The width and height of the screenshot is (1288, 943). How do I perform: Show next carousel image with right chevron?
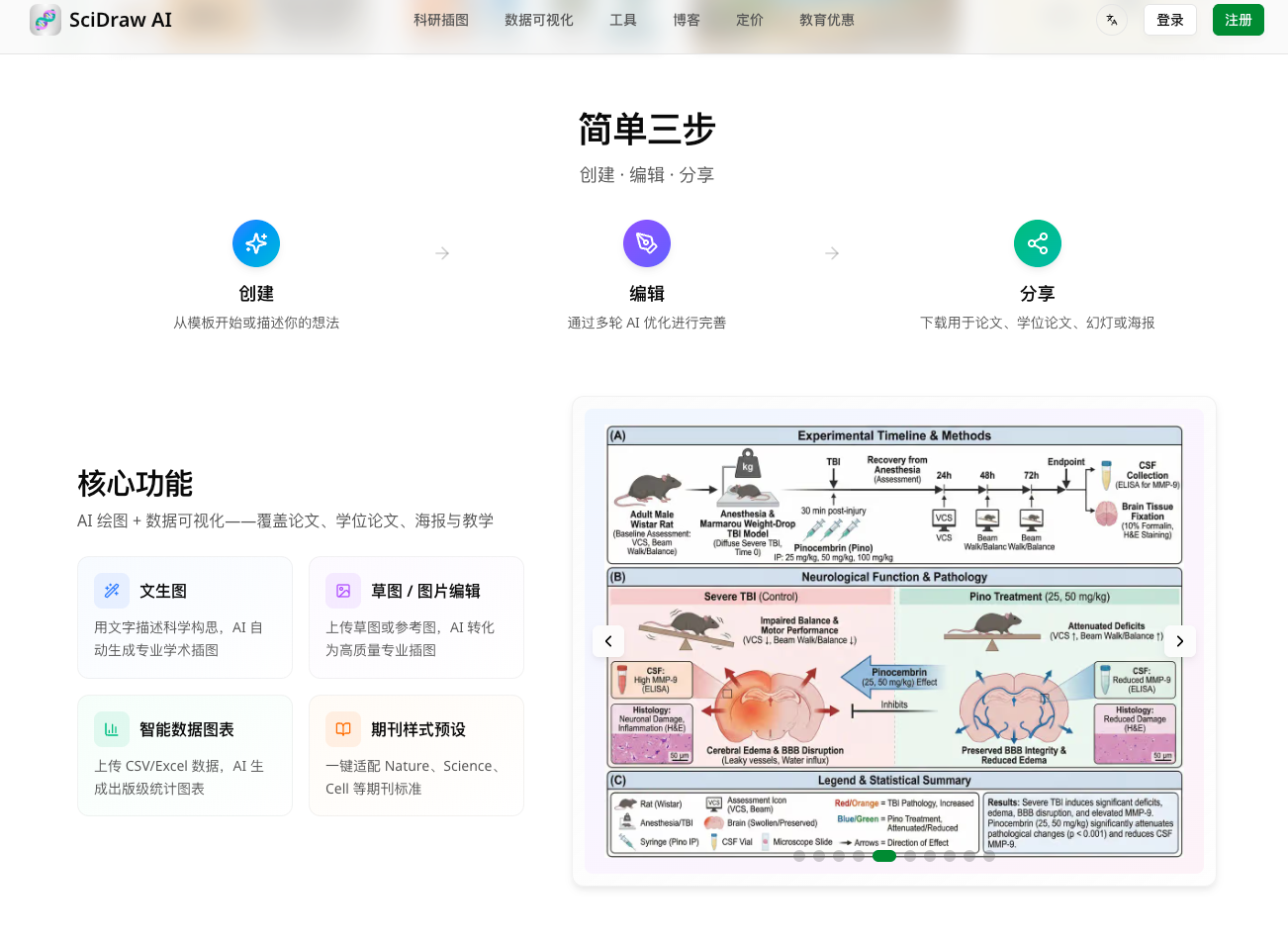pos(1179,641)
